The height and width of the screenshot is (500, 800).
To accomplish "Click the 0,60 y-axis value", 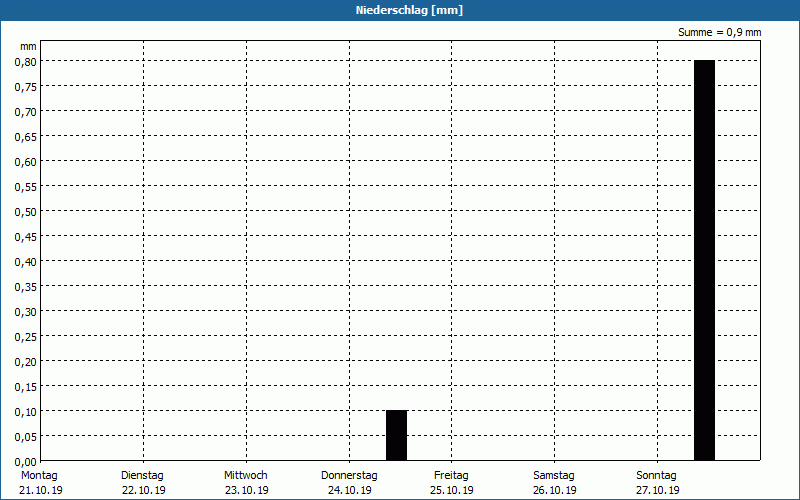I will pyautogui.click(x=26, y=162).
